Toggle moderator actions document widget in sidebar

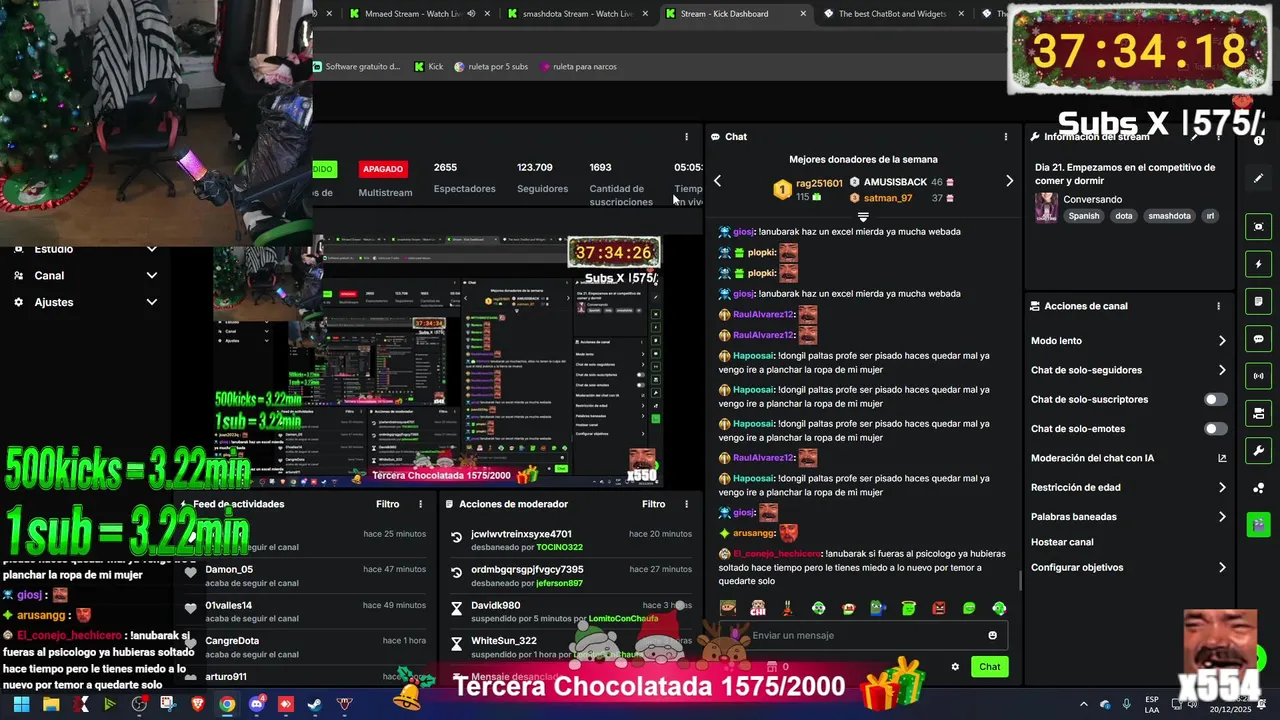[x=1259, y=301]
